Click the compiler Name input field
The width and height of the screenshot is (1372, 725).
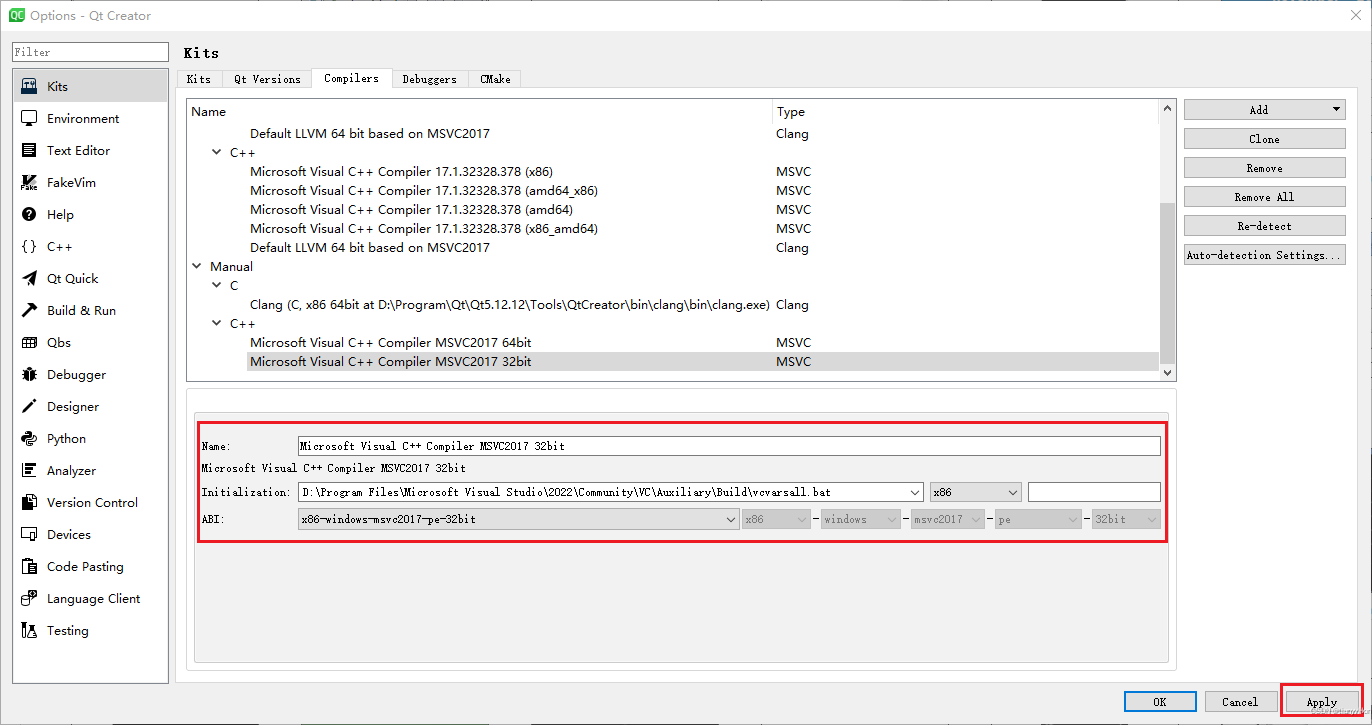[729, 446]
